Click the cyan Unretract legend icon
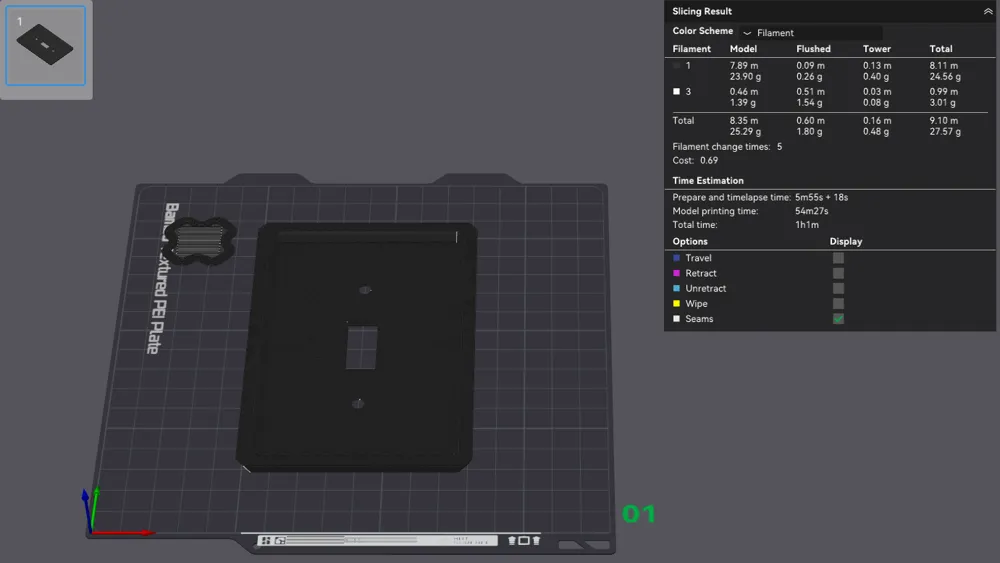 pyautogui.click(x=677, y=289)
